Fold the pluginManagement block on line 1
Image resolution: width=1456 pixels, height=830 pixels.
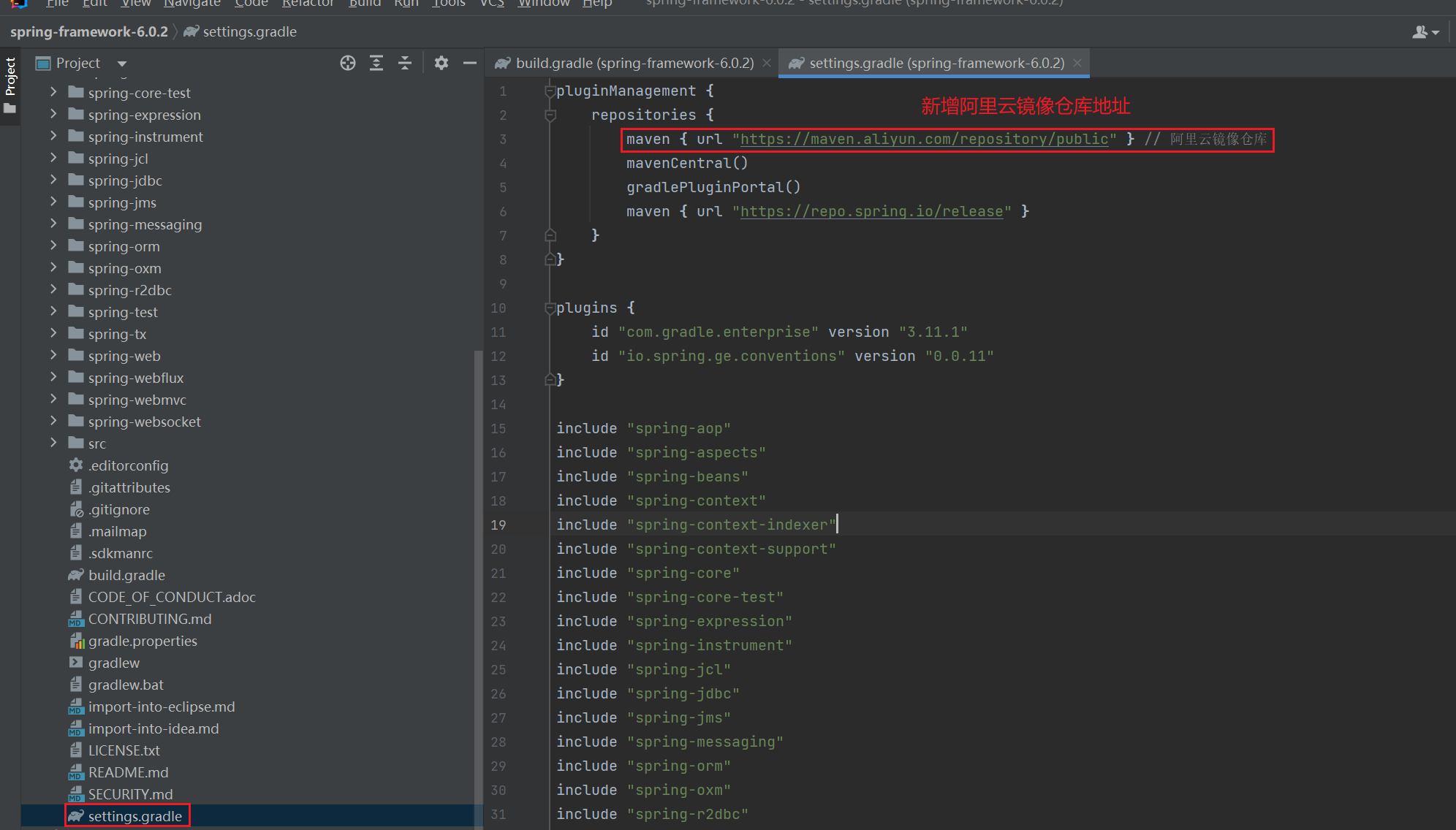[x=550, y=91]
